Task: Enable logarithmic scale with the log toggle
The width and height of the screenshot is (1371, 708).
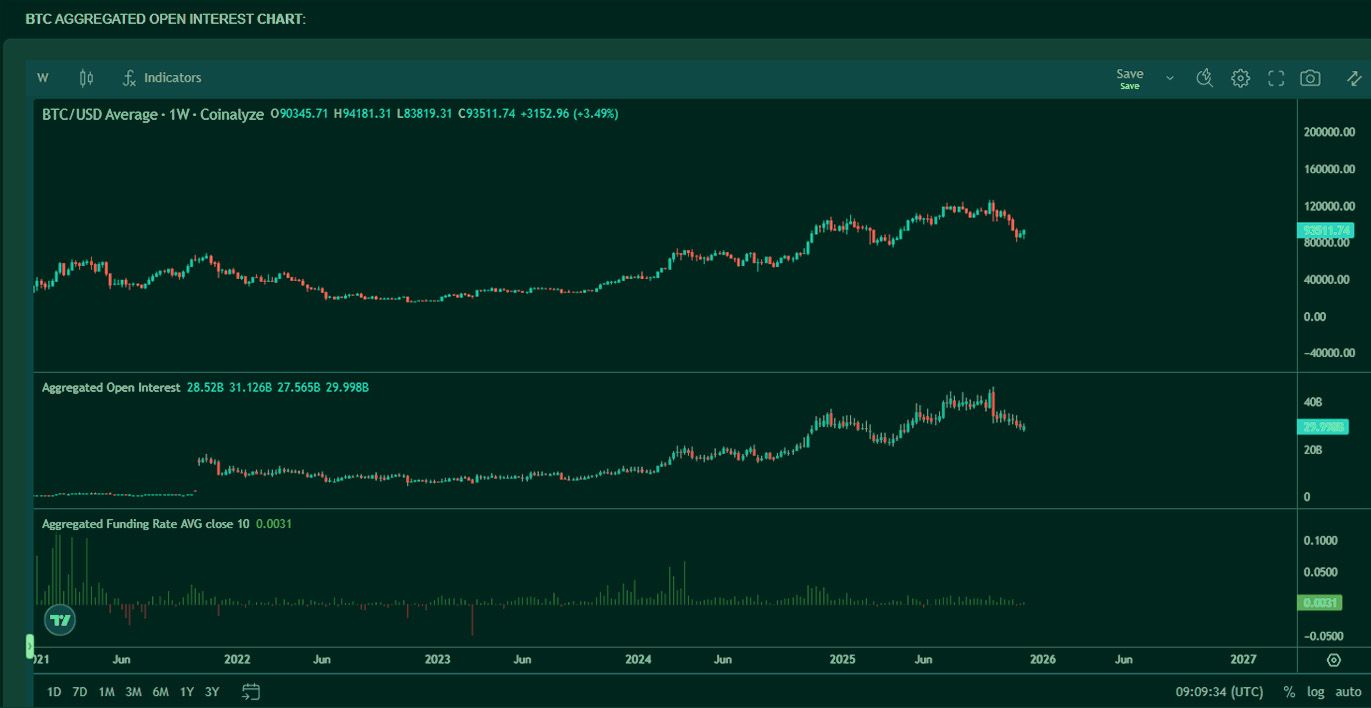Action: [1316, 691]
